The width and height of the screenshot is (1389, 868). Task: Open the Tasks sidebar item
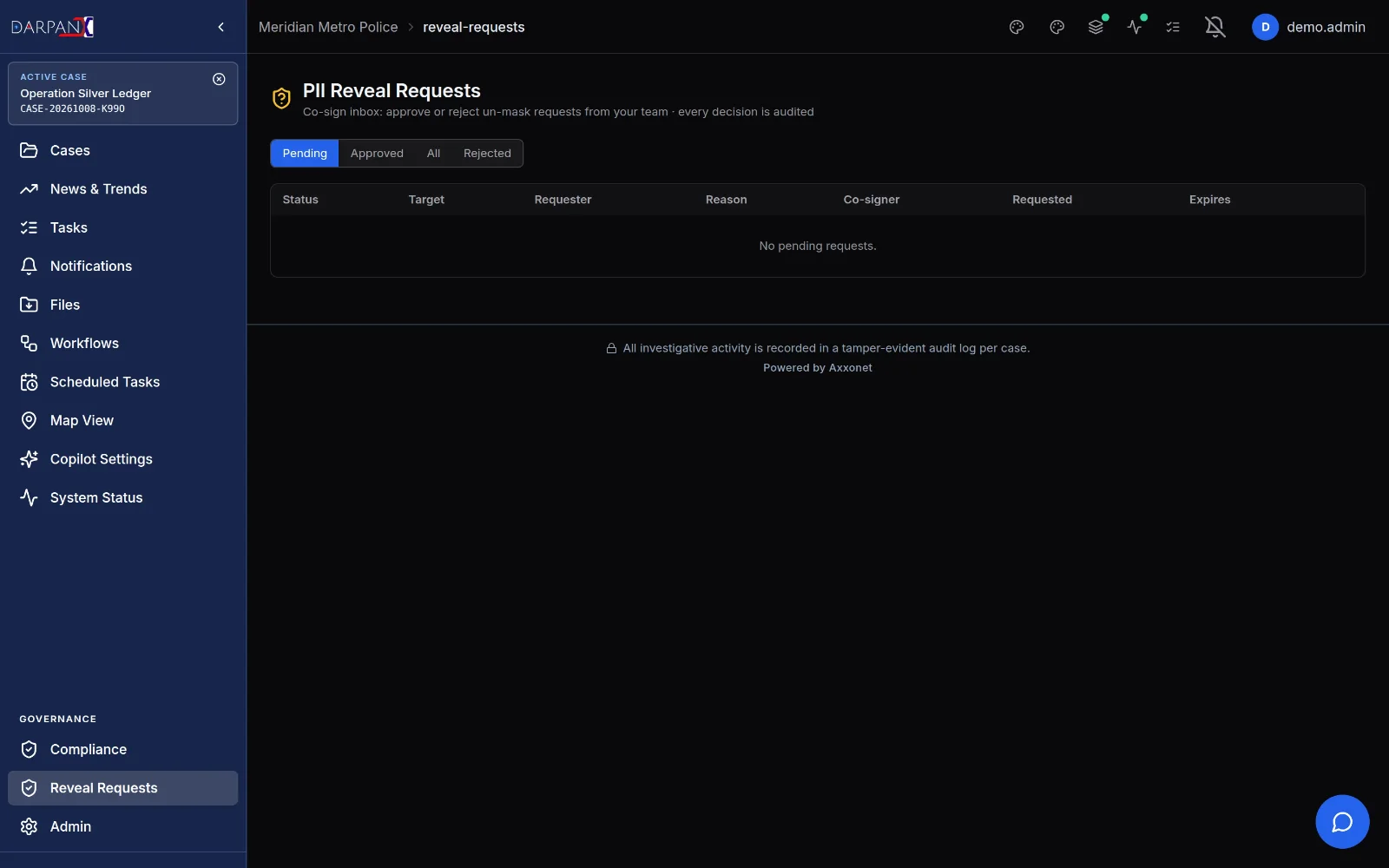122,227
